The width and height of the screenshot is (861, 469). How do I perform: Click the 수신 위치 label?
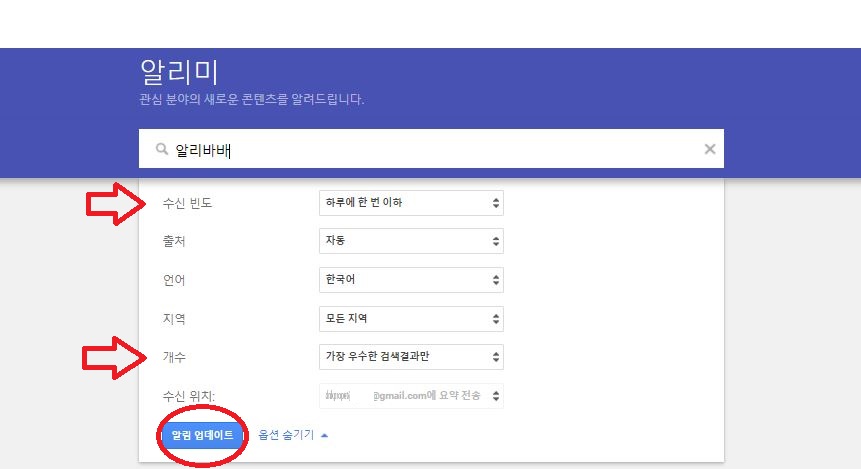click(188, 396)
